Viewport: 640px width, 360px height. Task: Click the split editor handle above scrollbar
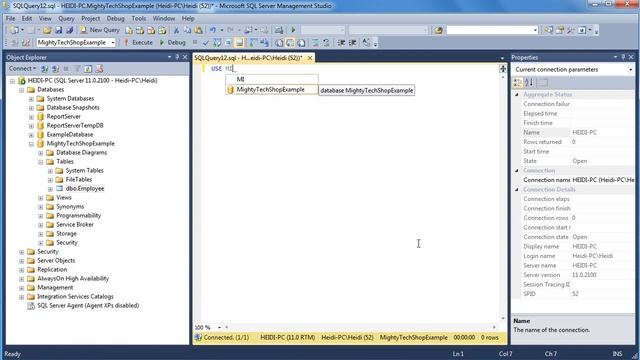point(503,69)
